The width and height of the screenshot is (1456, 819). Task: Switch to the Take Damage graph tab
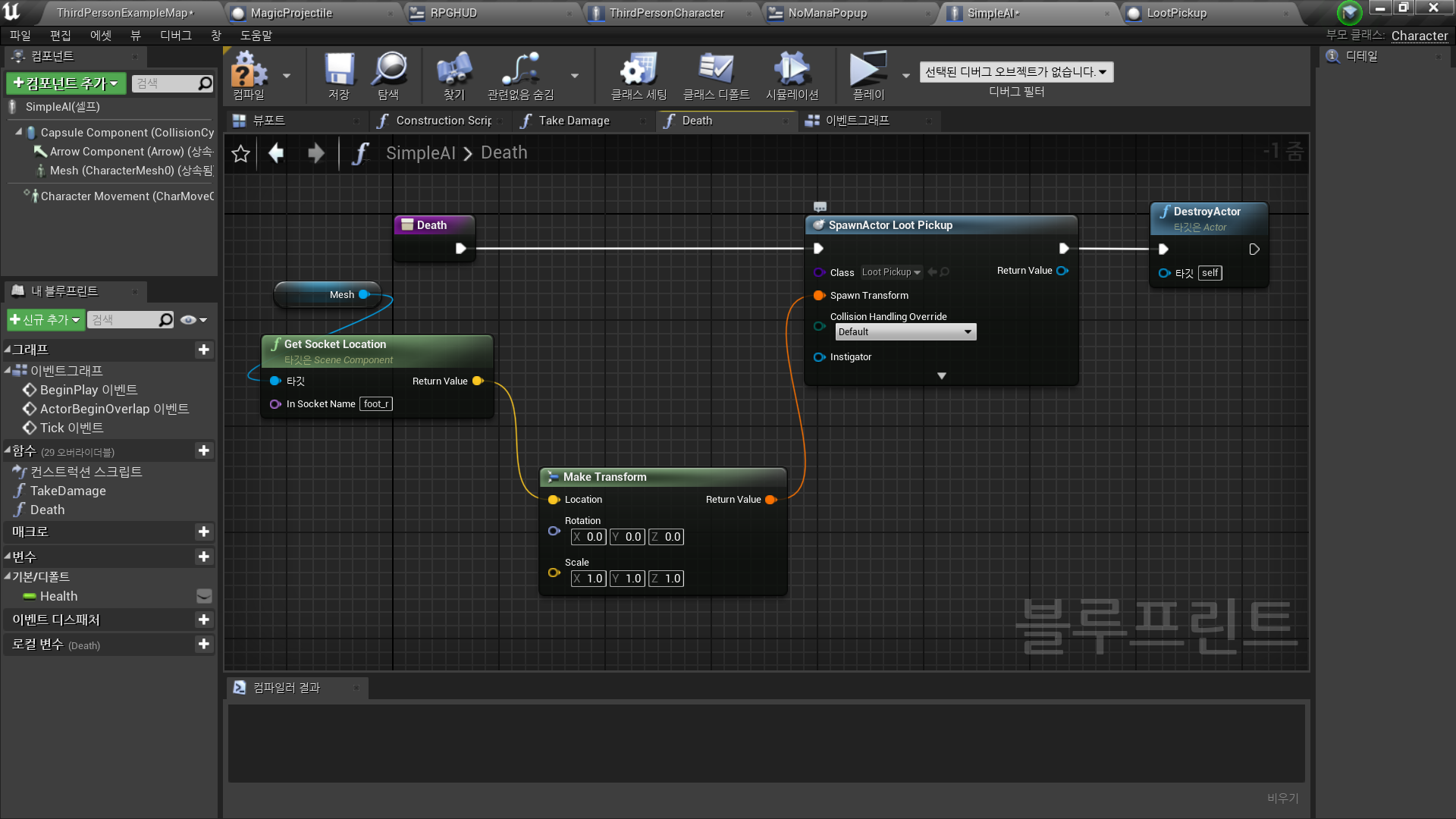pyautogui.click(x=573, y=121)
